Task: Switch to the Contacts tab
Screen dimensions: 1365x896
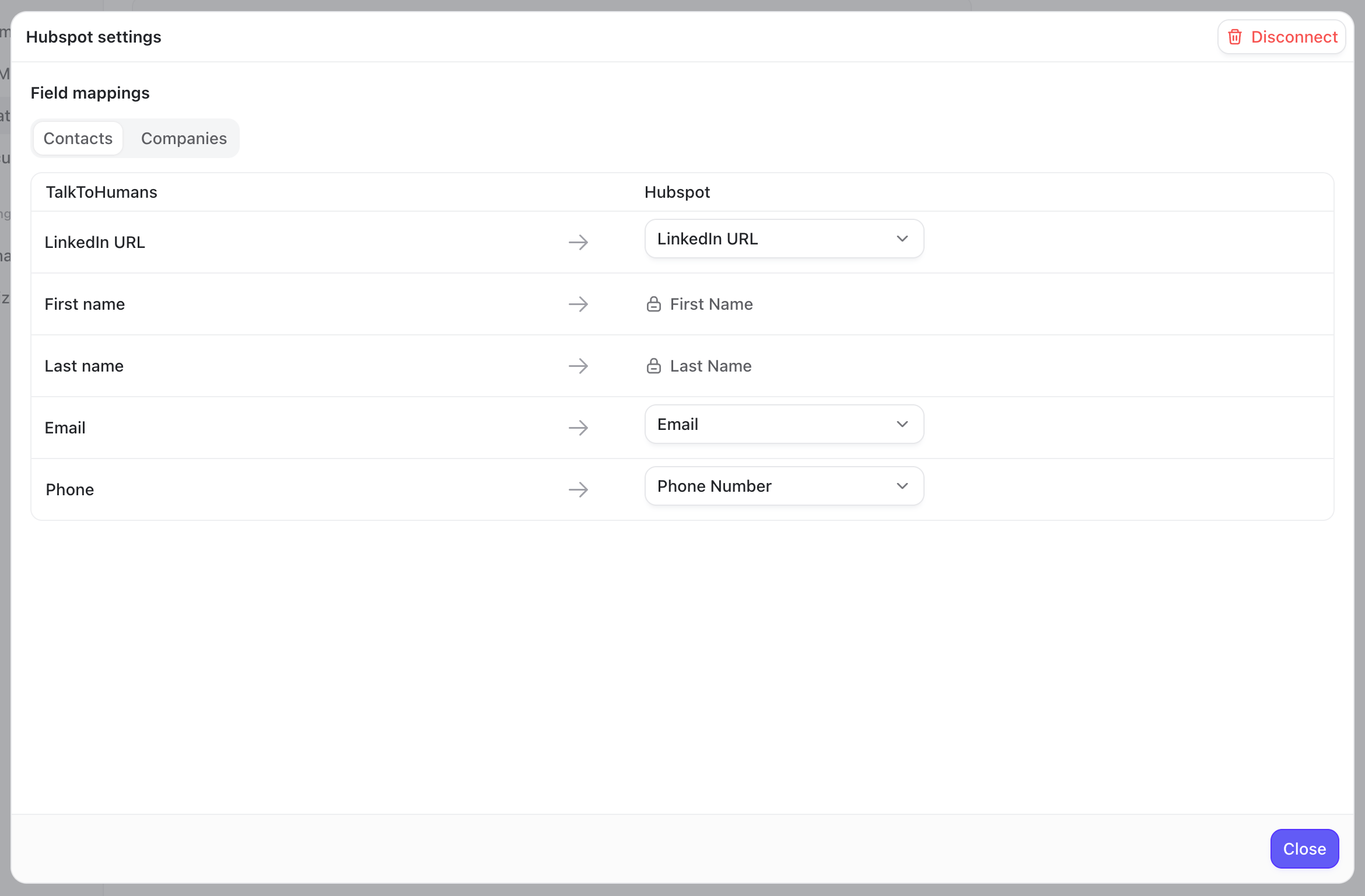Action: point(78,138)
